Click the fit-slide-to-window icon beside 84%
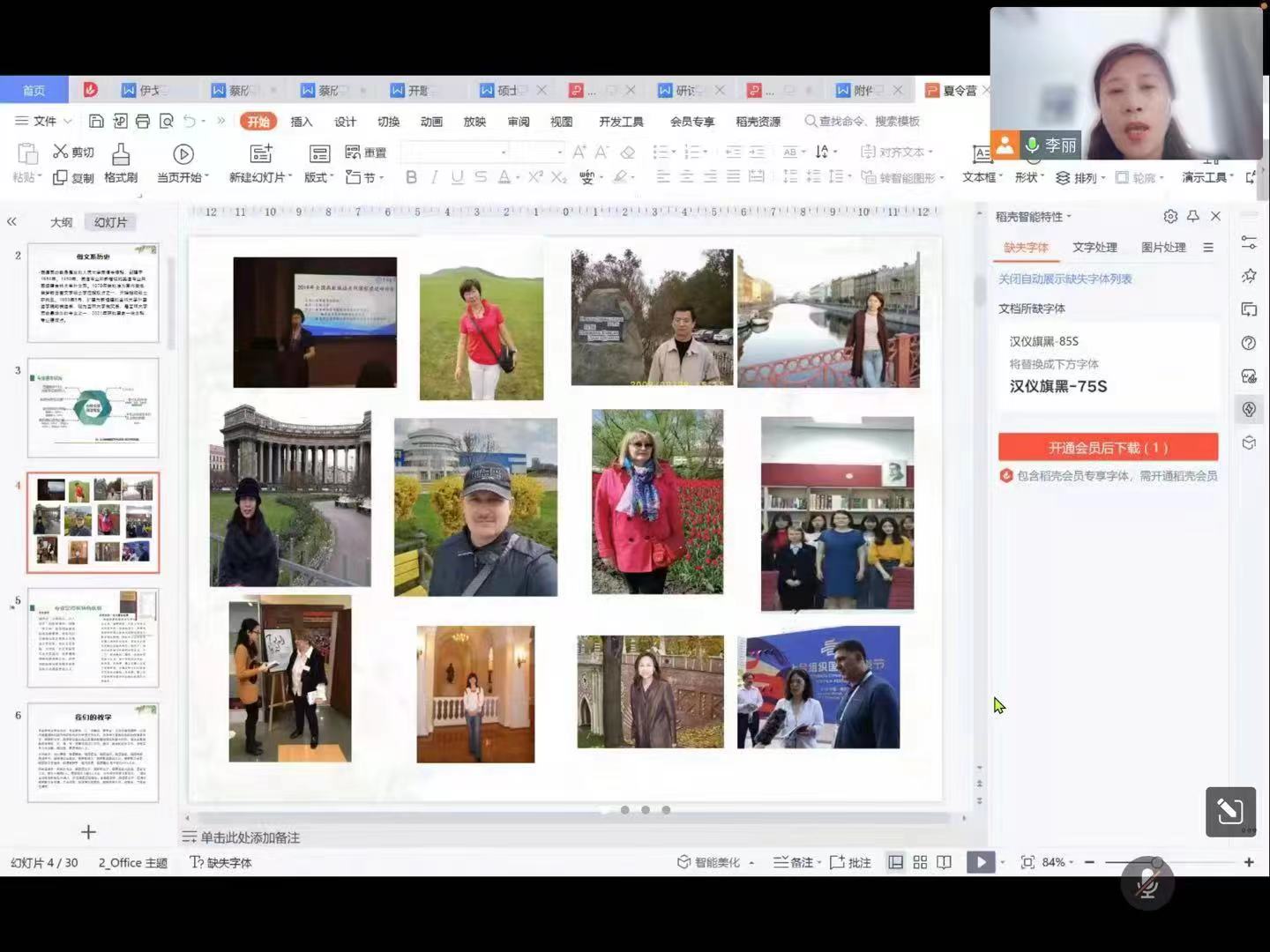Screen dimensions: 1270x952 click(1027, 862)
